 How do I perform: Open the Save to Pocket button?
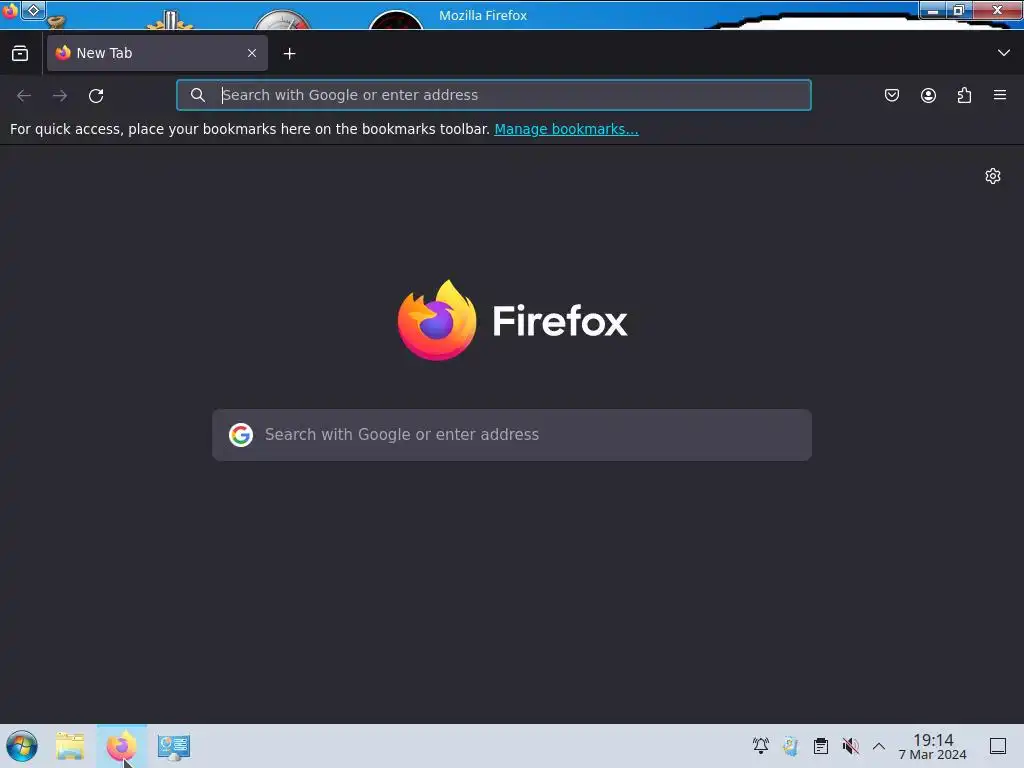tap(891, 95)
